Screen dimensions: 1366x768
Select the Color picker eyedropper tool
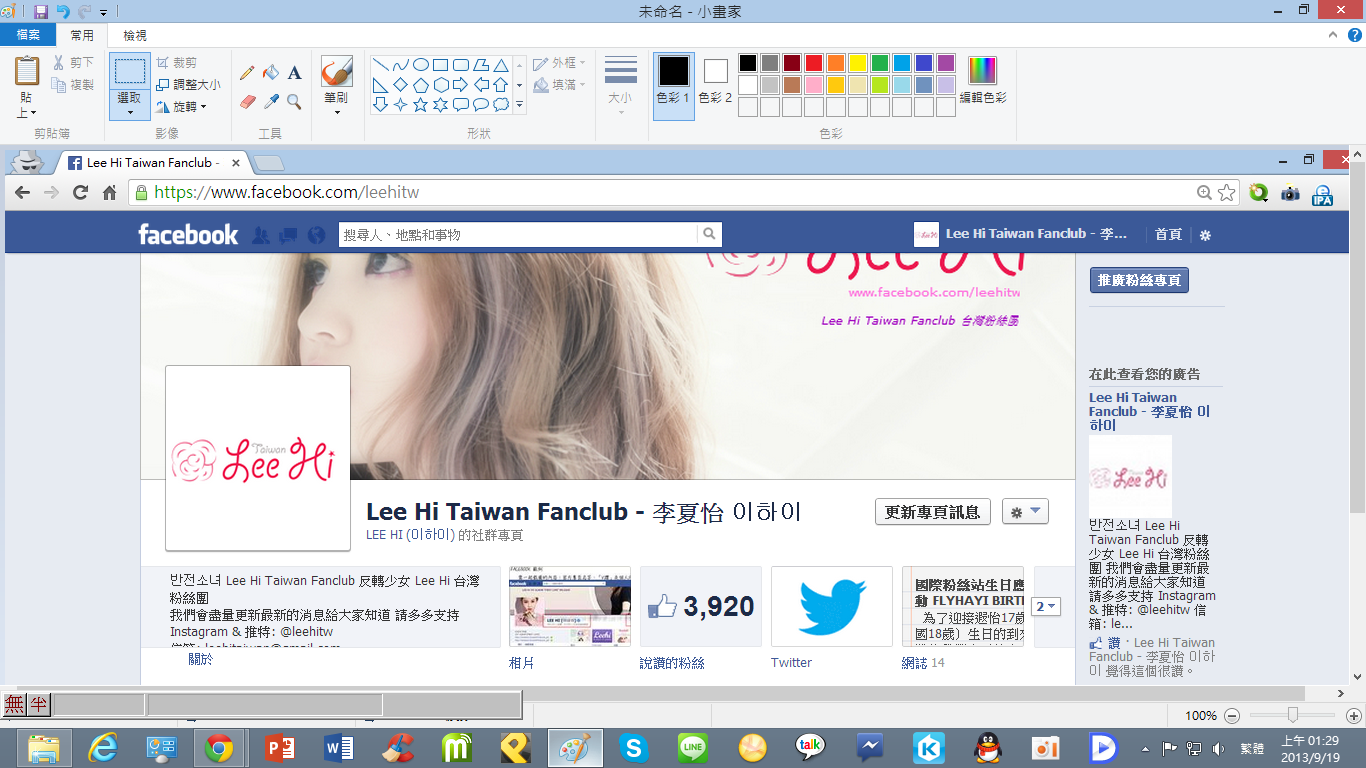271,101
